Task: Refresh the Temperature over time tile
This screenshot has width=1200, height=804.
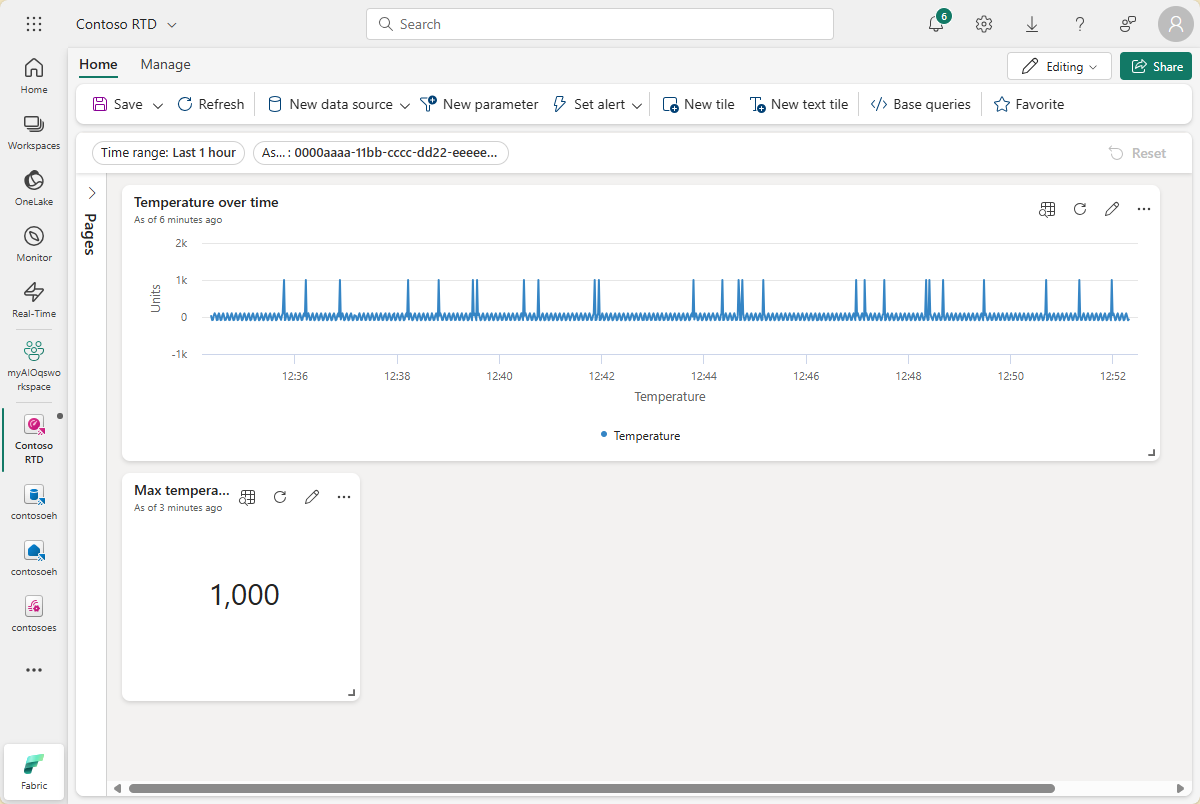Action: 1079,209
